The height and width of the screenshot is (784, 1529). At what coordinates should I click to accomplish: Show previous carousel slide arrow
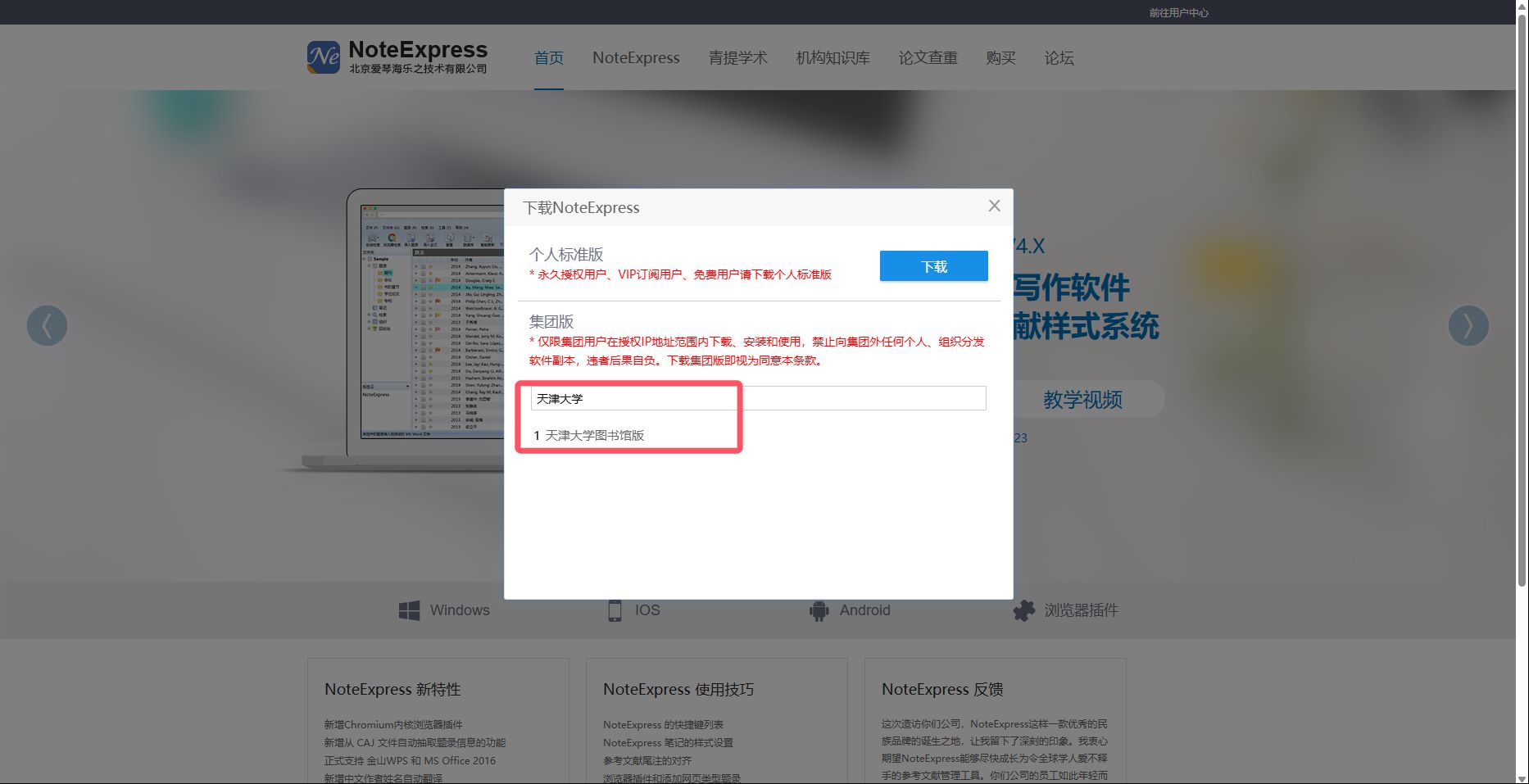(47, 325)
